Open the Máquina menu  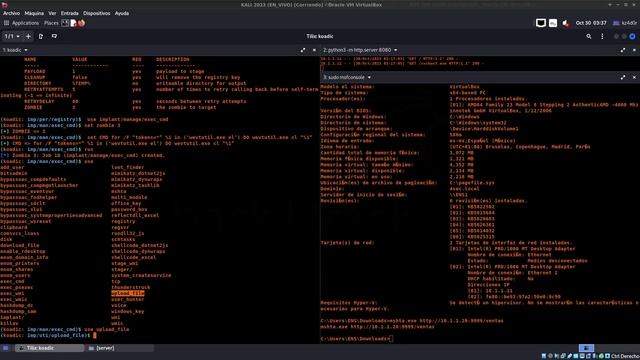pos(34,13)
